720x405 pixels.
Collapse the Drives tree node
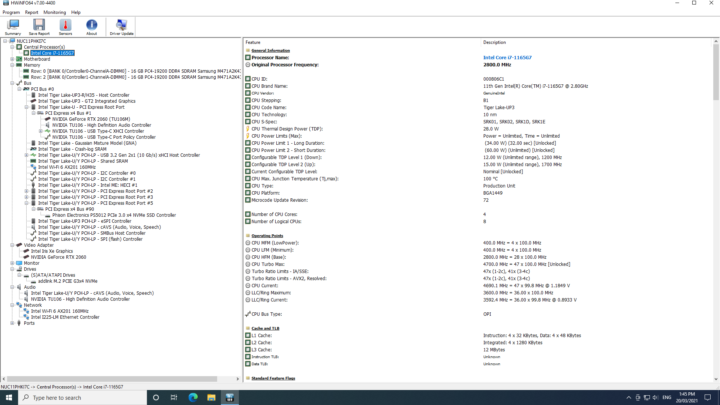tap(12, 269)
